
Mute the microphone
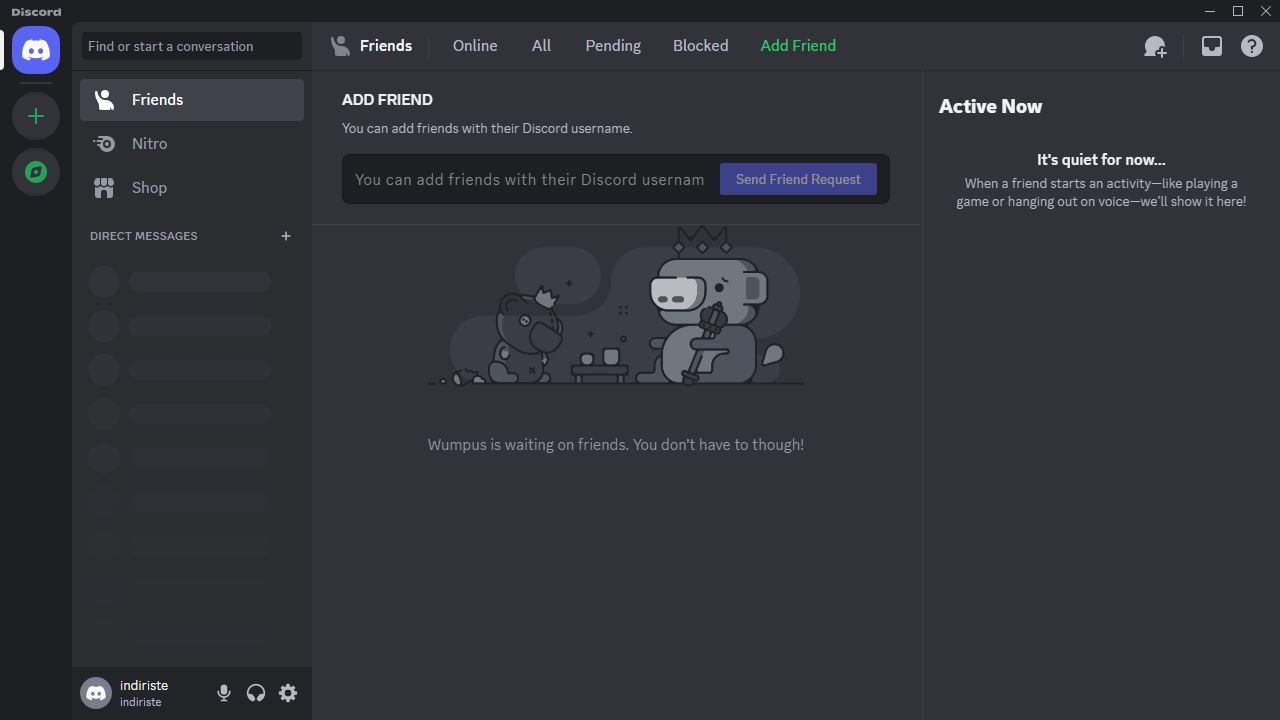[x=224, y=693]
